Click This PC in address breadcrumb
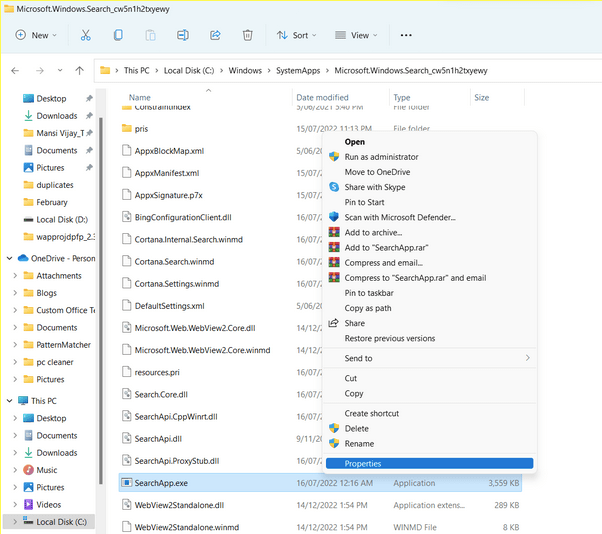602x534 pixels. [x=136, y=71]
